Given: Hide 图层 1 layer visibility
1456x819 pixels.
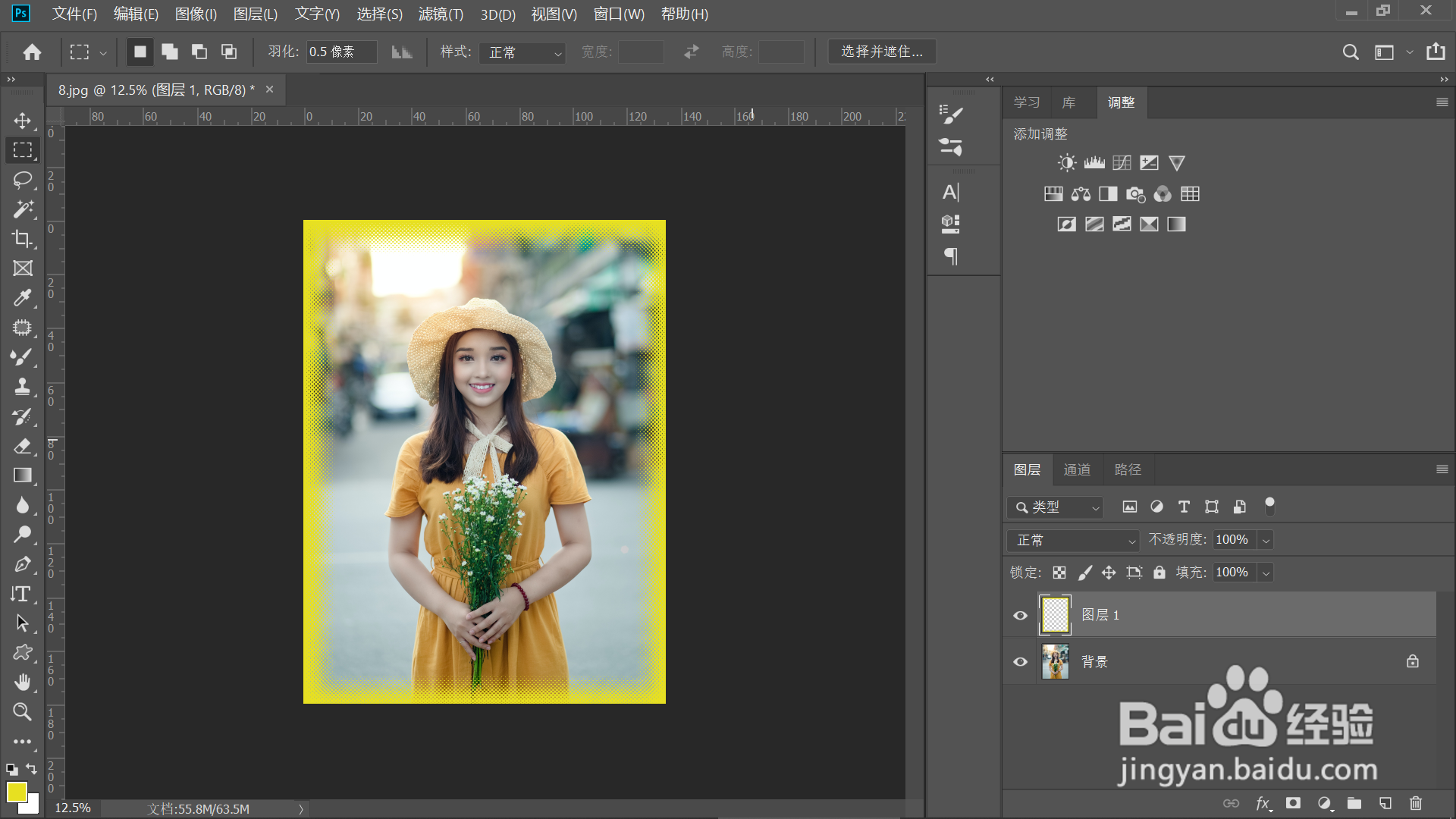Looking at the screenshot, I should tap(1020, 616).
